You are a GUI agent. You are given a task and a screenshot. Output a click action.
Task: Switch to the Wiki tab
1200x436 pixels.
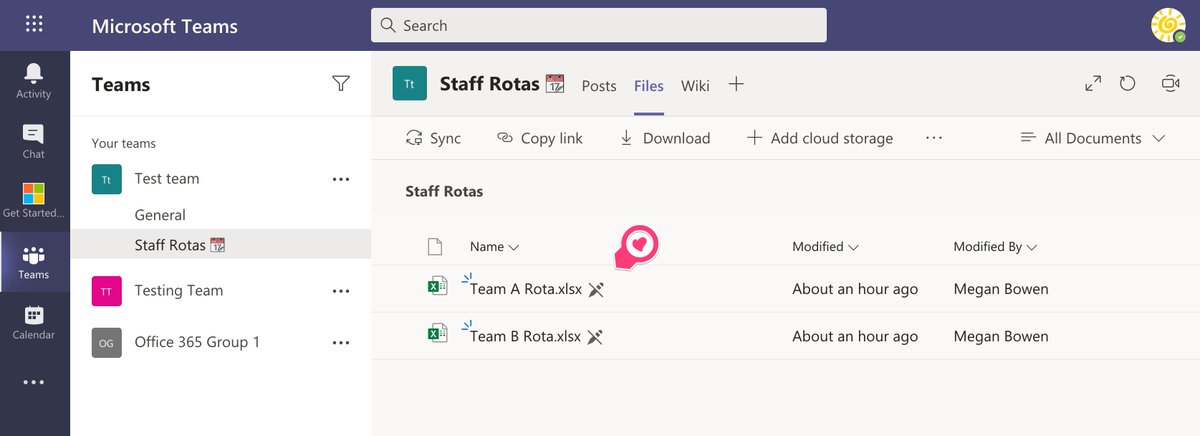[695, 86]
